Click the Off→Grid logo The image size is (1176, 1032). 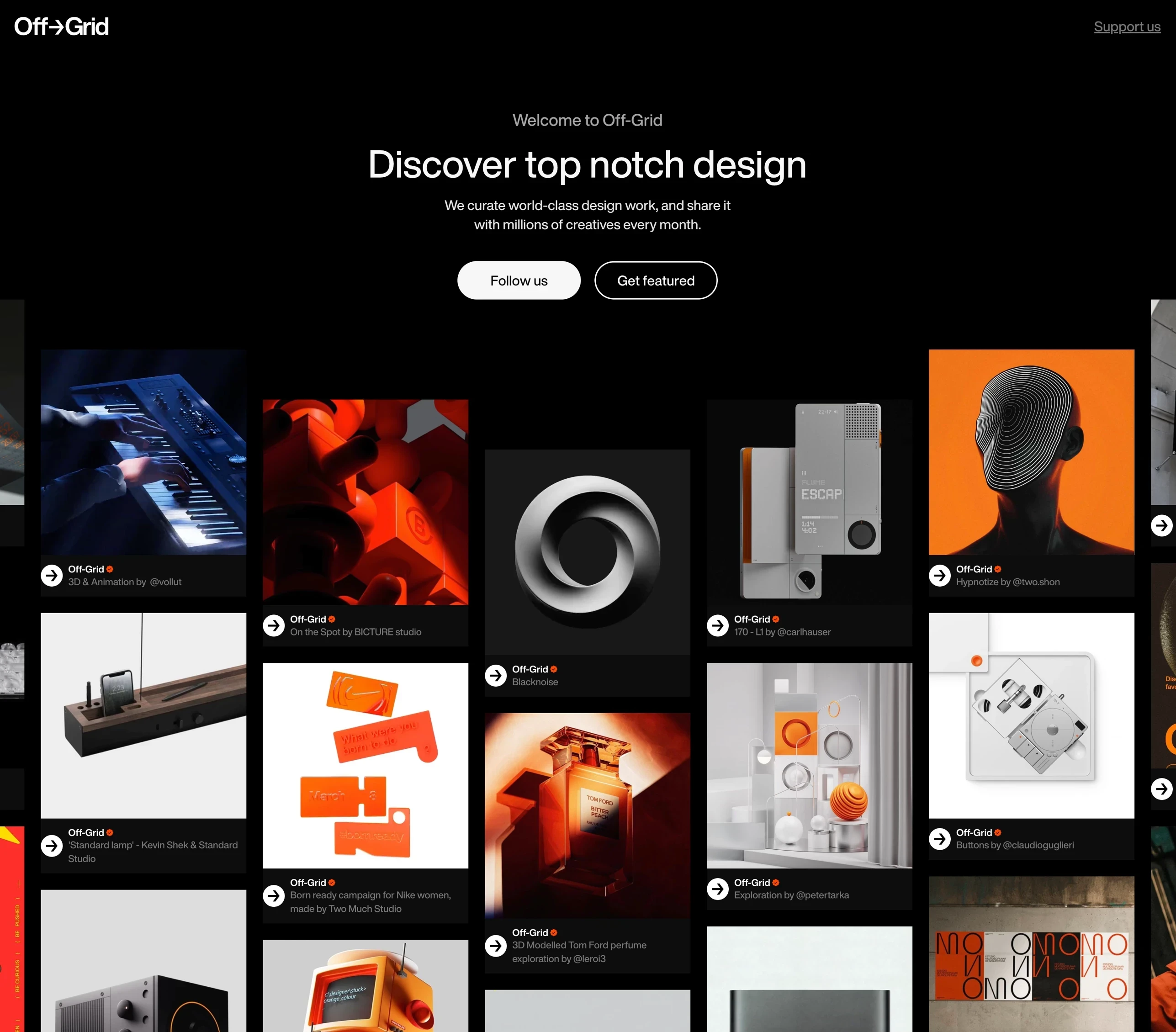(x=62, y=26)
